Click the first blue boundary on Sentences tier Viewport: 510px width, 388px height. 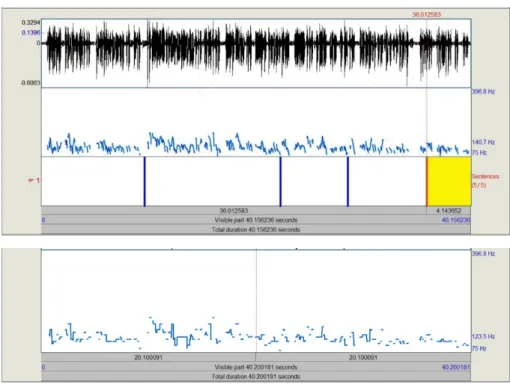pyautogui.click(x=145, y=181)
